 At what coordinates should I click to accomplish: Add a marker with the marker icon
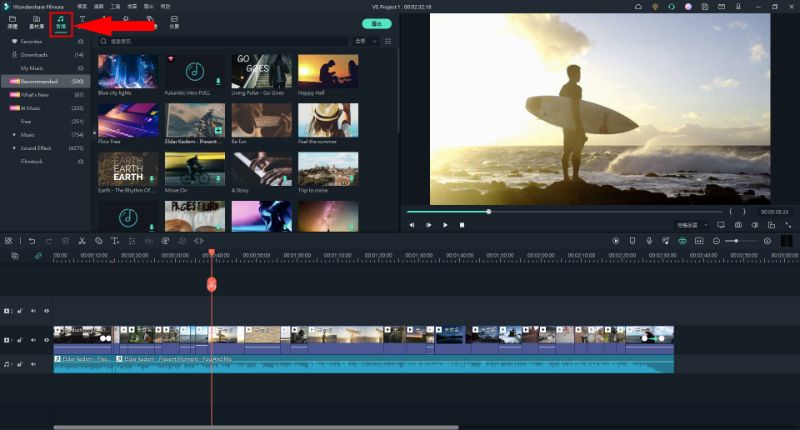[x=633, y=241]
